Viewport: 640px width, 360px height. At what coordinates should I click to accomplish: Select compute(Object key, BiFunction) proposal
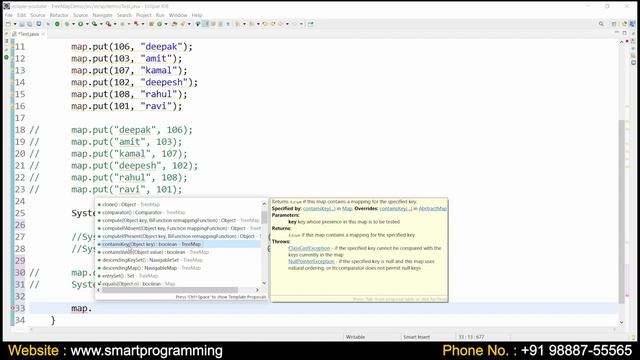tap(179, 220)
